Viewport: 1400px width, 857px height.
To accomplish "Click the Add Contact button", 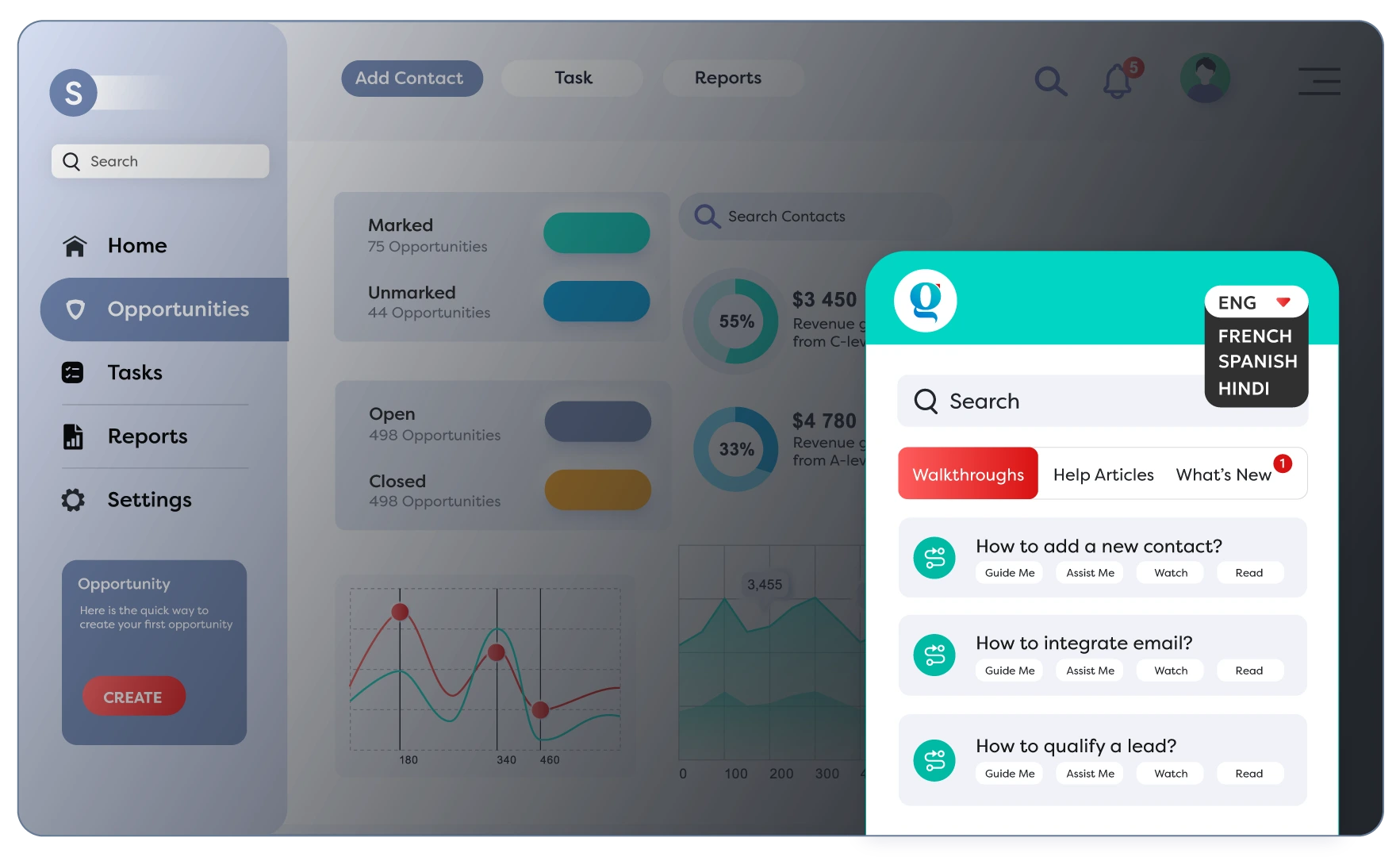I will pyautogui.click(x=412, y=79).
